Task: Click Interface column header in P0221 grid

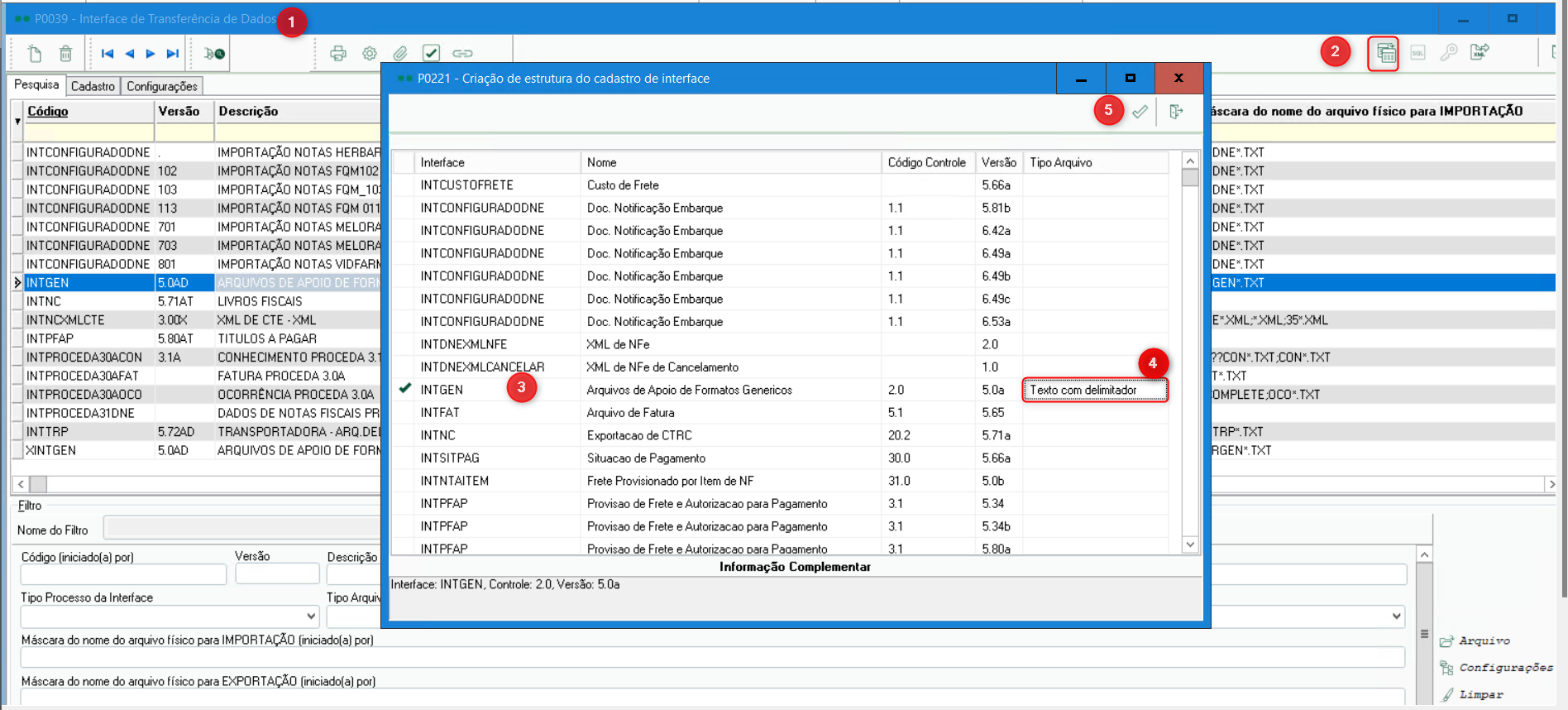Action: point(497,162)
